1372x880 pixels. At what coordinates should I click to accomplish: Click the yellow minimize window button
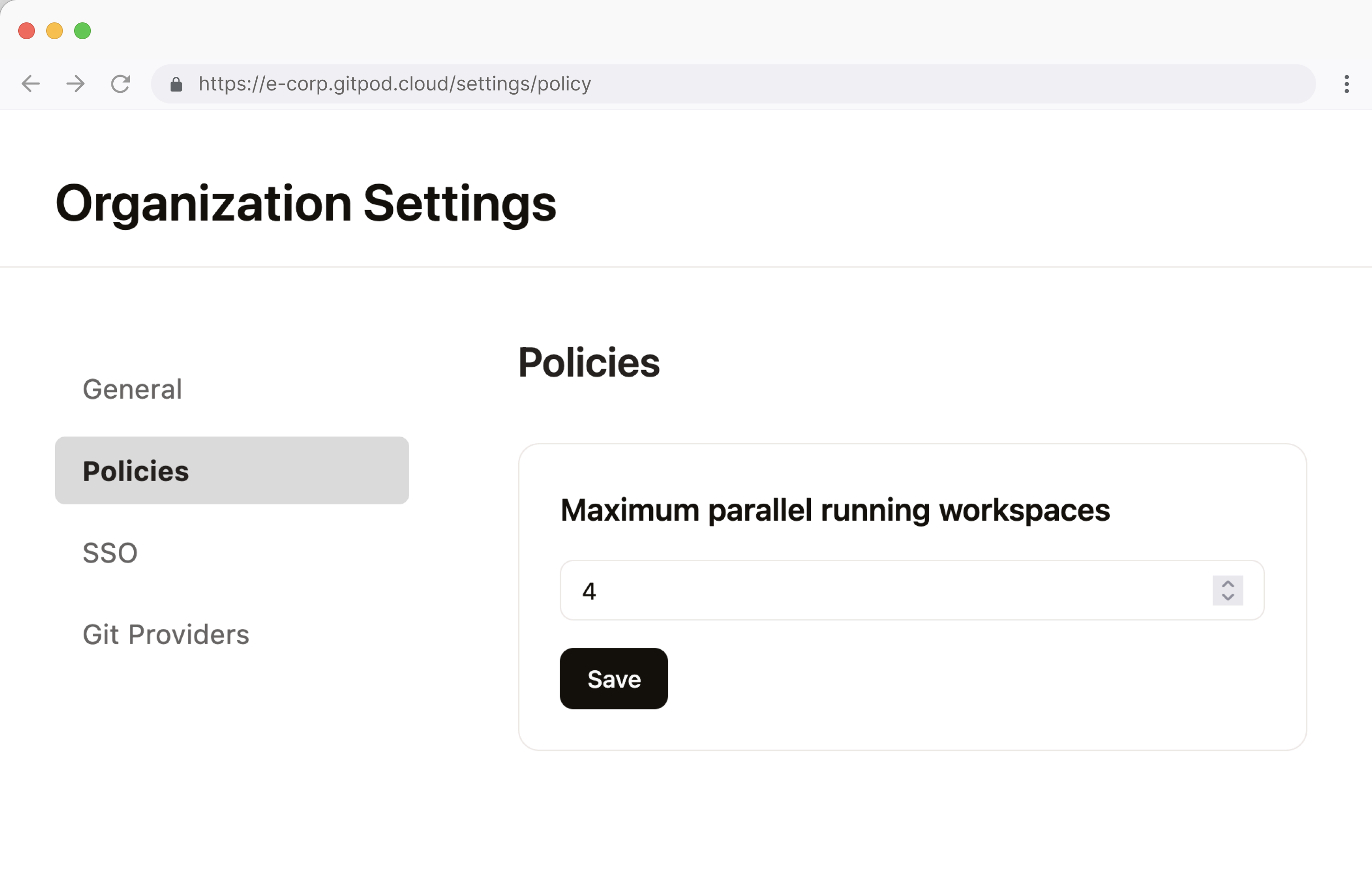click(55, 31)
